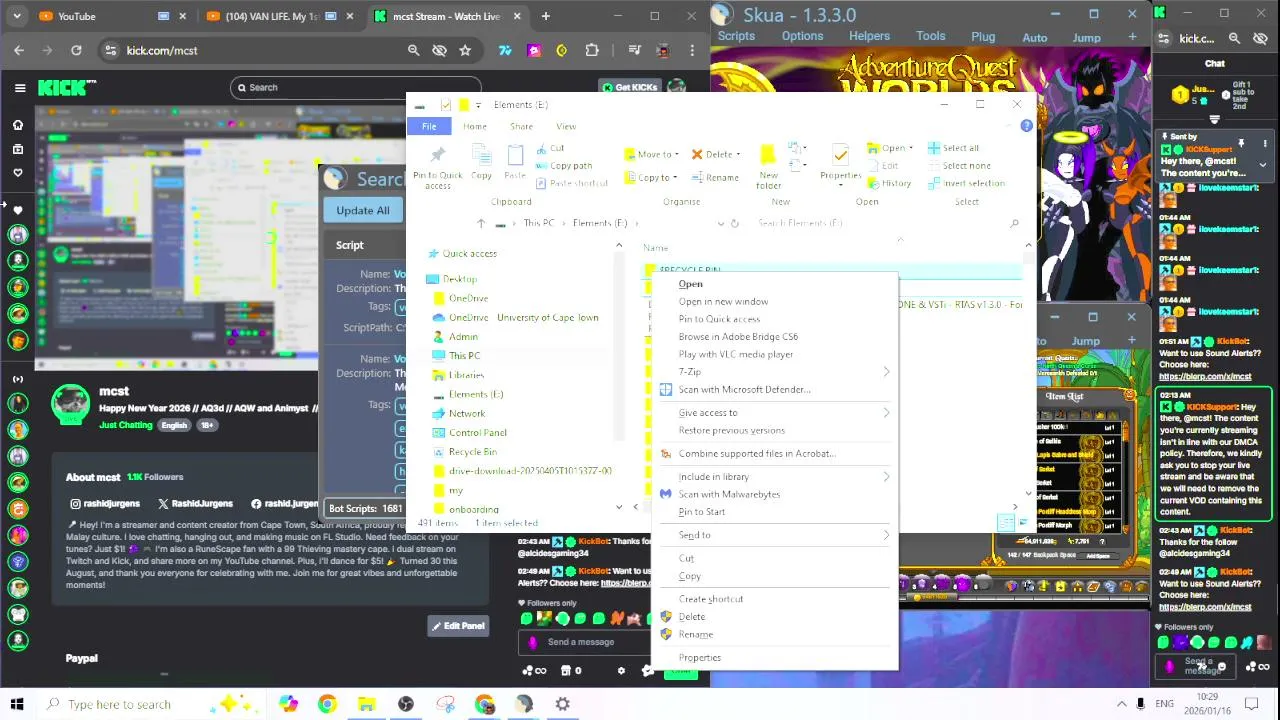
Task: Open Skua's Scripts menu
Action: (x=736, y=36)
